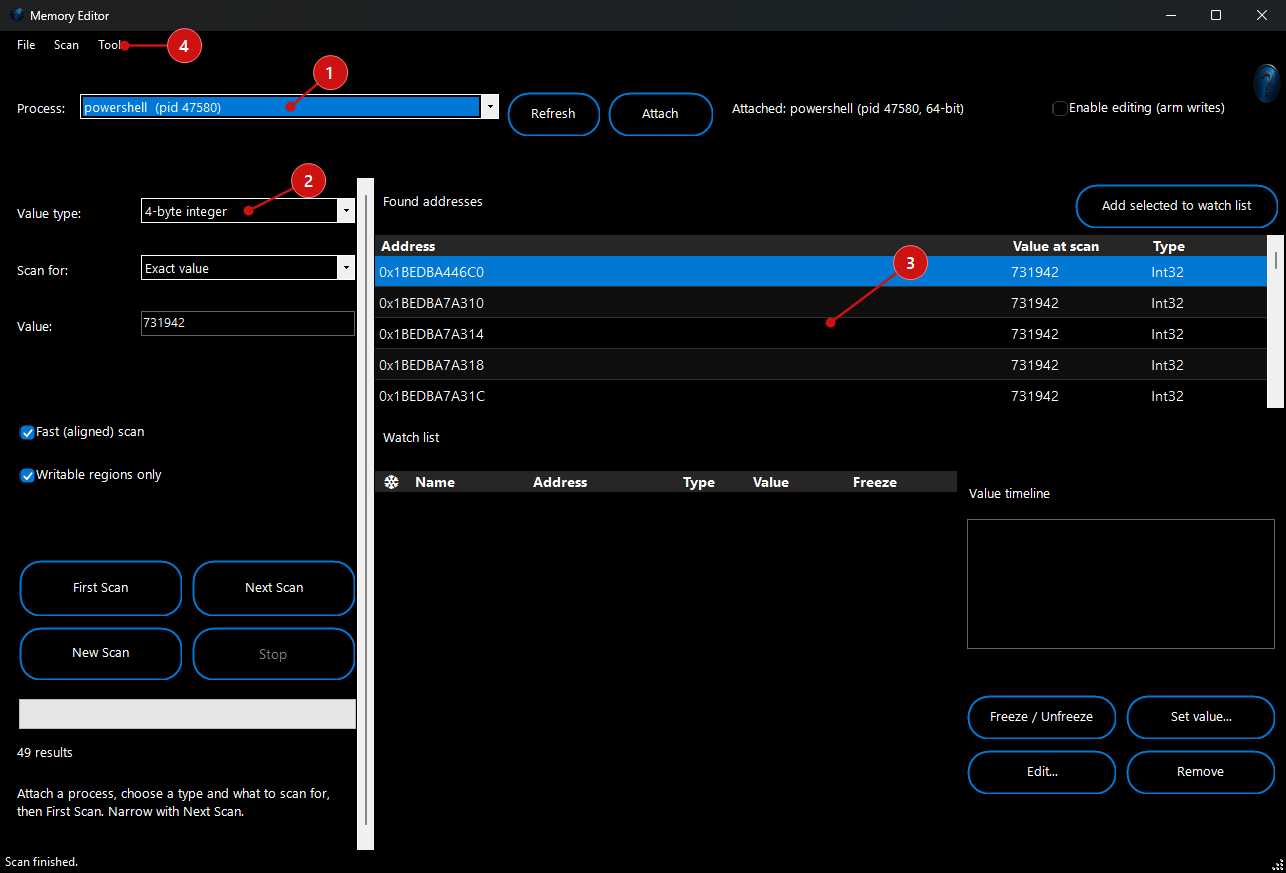Select address row 0x1BEDBA7A318

pos(821,365)
